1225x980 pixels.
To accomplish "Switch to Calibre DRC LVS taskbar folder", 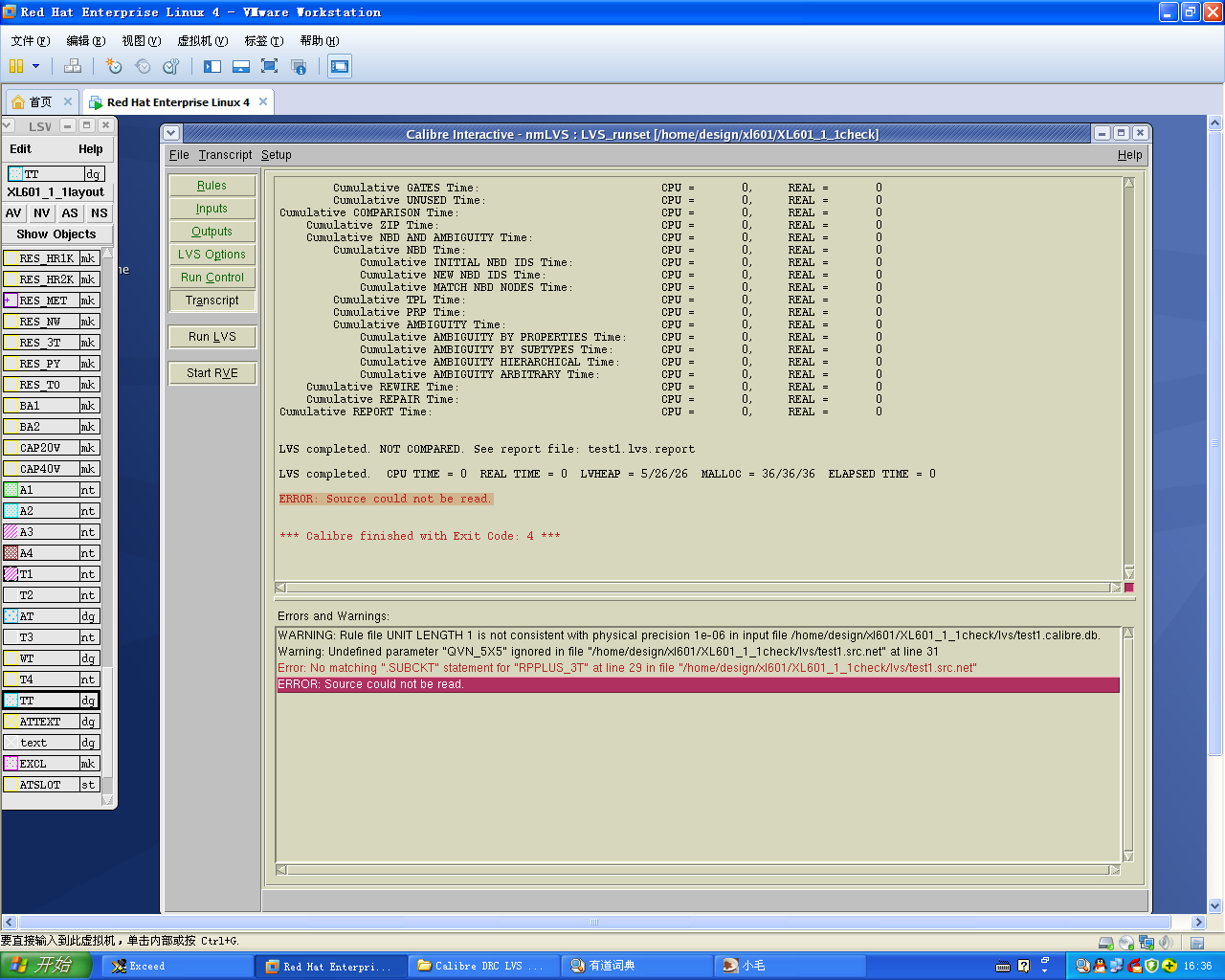I will tap(483, 967).
